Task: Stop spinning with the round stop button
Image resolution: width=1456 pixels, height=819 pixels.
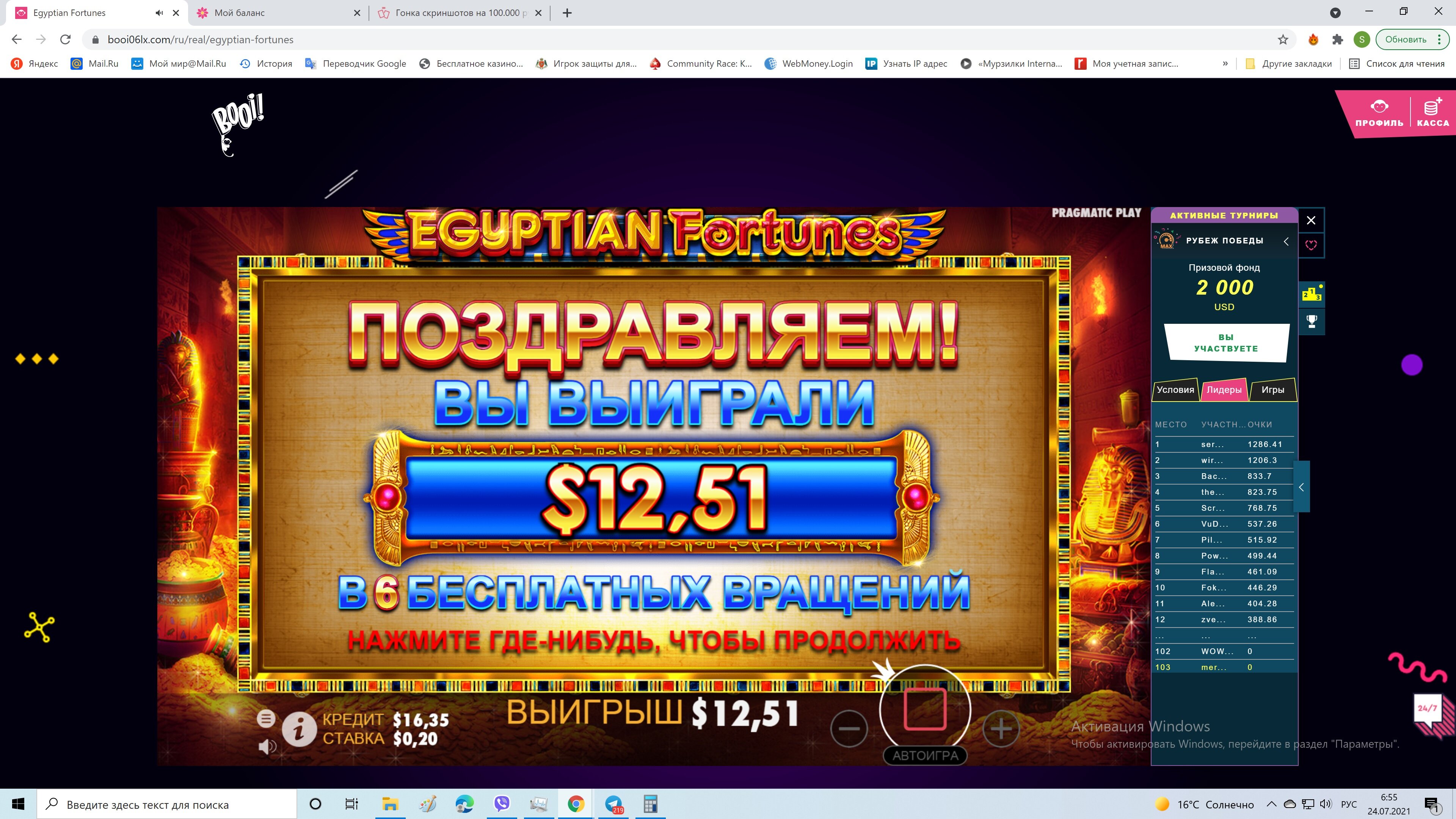Action: [925, 710]
